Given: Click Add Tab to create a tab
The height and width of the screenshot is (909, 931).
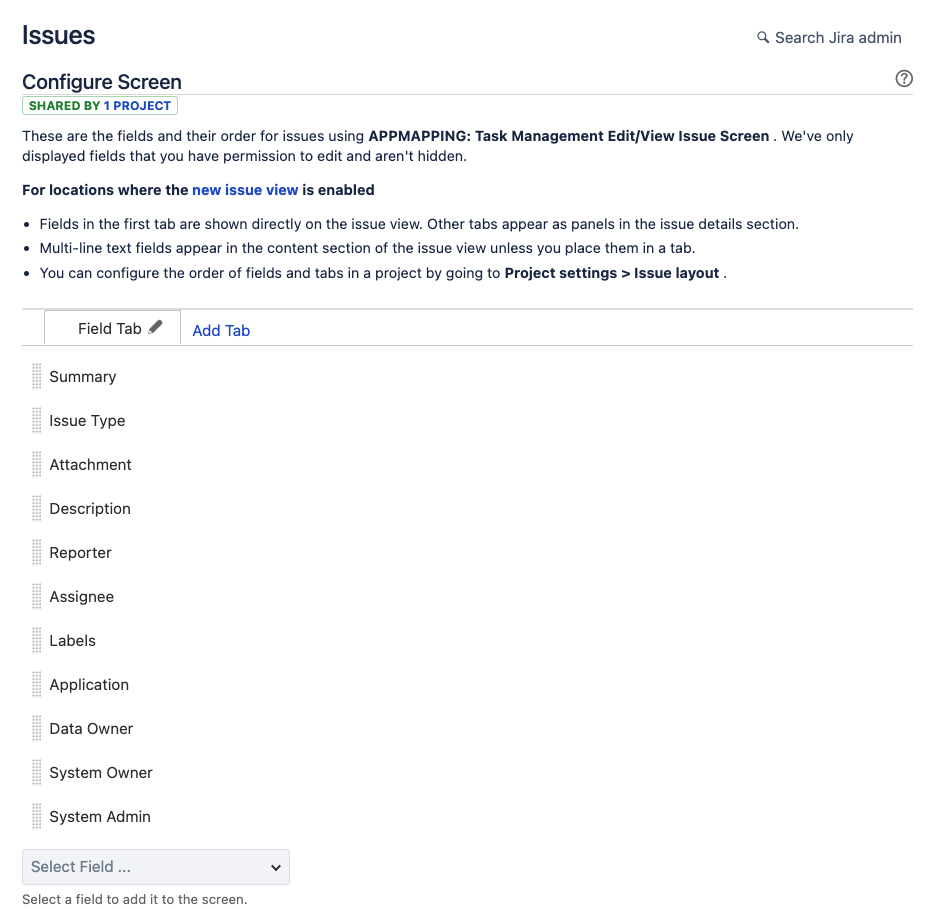Looking at the screenshot, I should click(221, 330).
